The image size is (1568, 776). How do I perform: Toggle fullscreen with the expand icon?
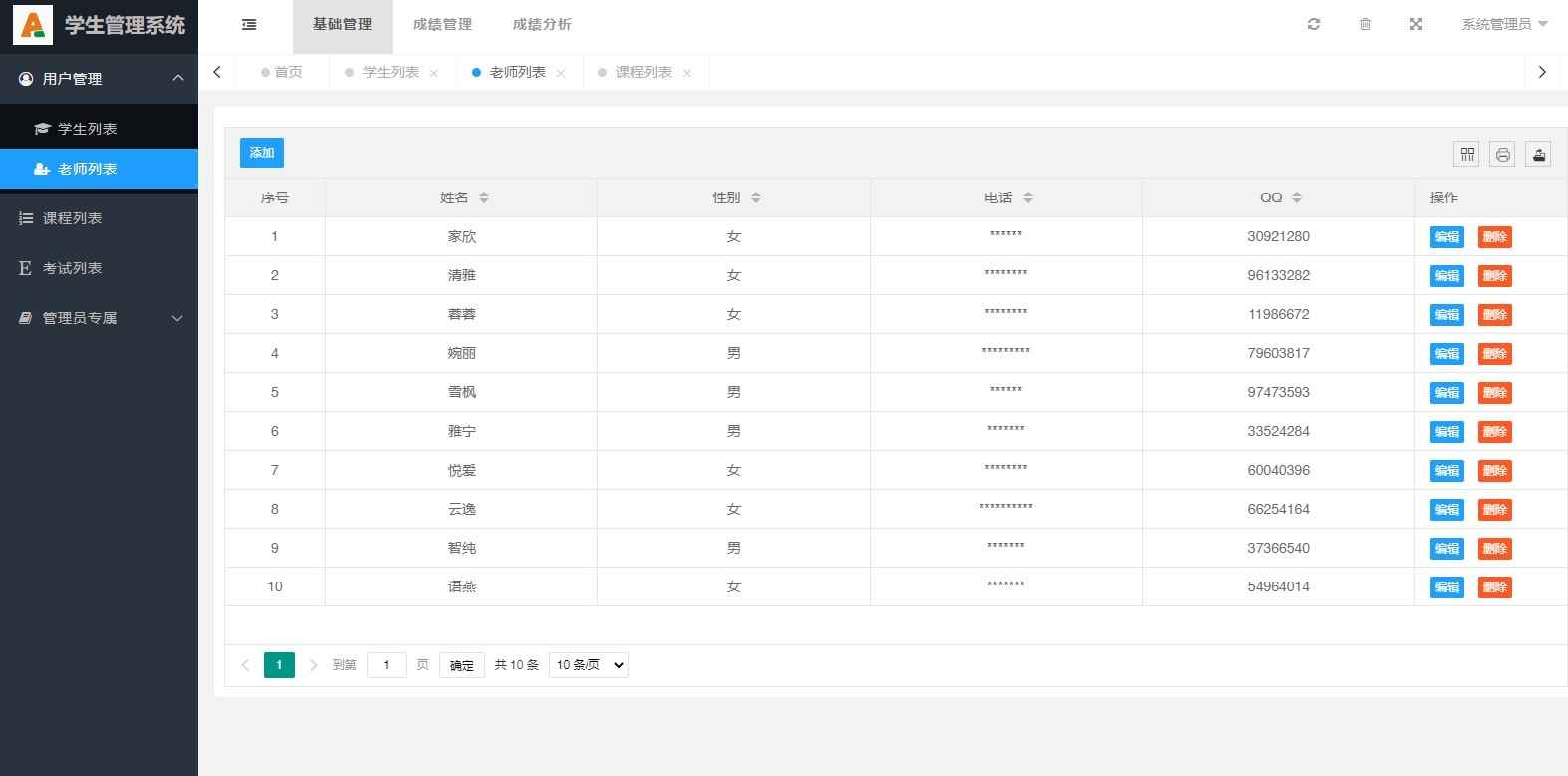click(x=1415, y=25)
